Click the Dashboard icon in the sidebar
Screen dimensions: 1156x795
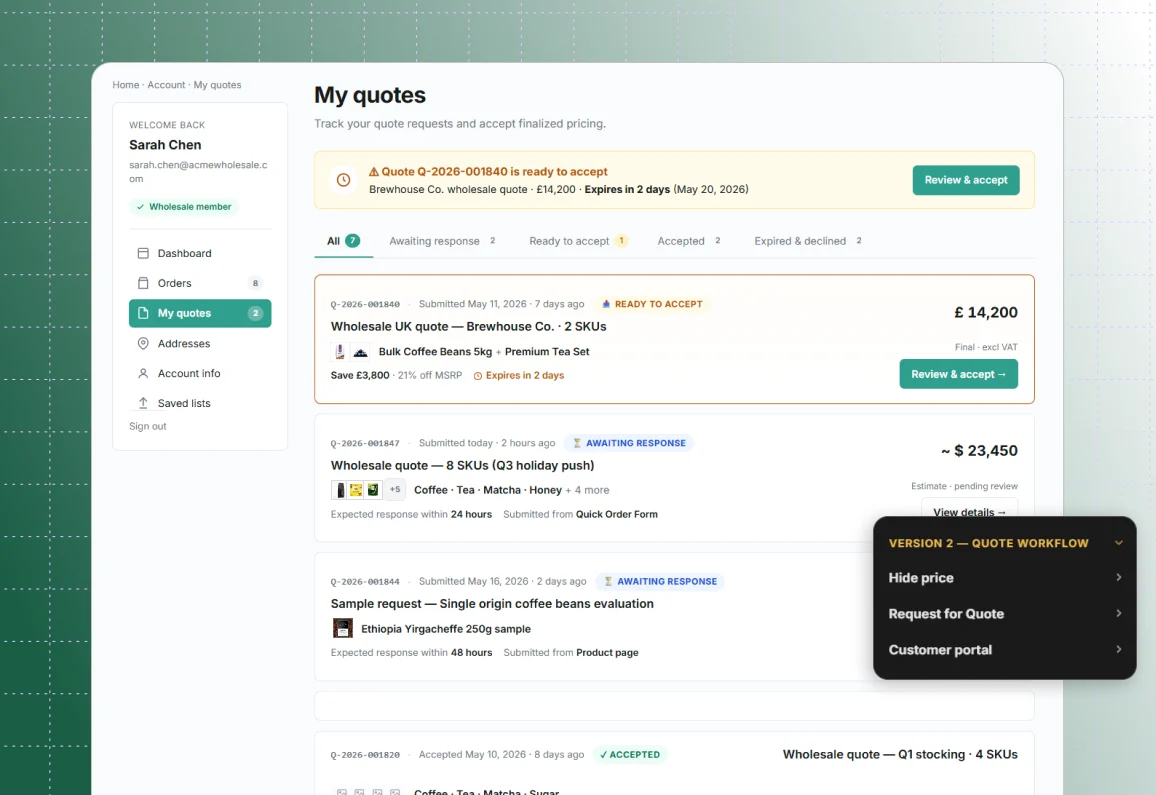(143, 253)
